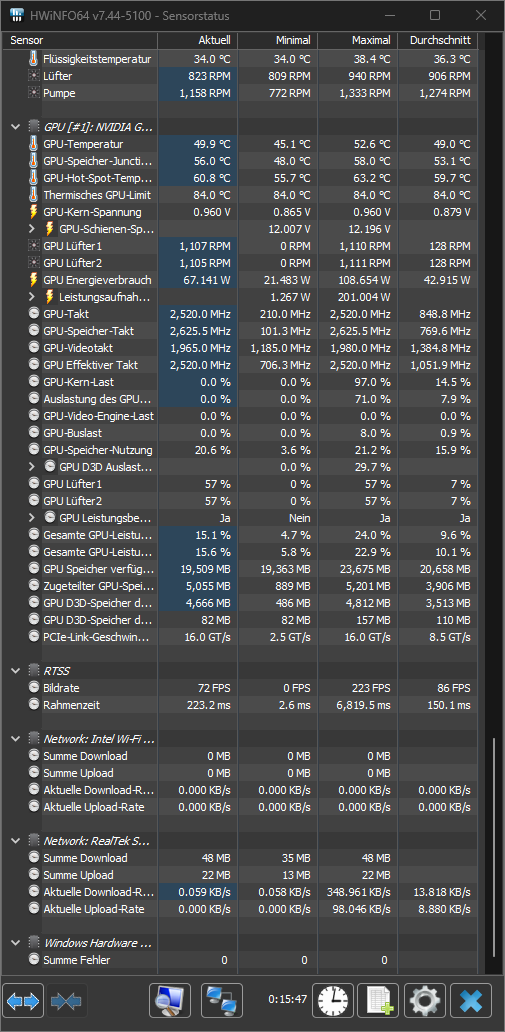This screenshot has height=1032, width=505.
Task: Click the Durchschnitt column header
Action: tap(437, 41)
